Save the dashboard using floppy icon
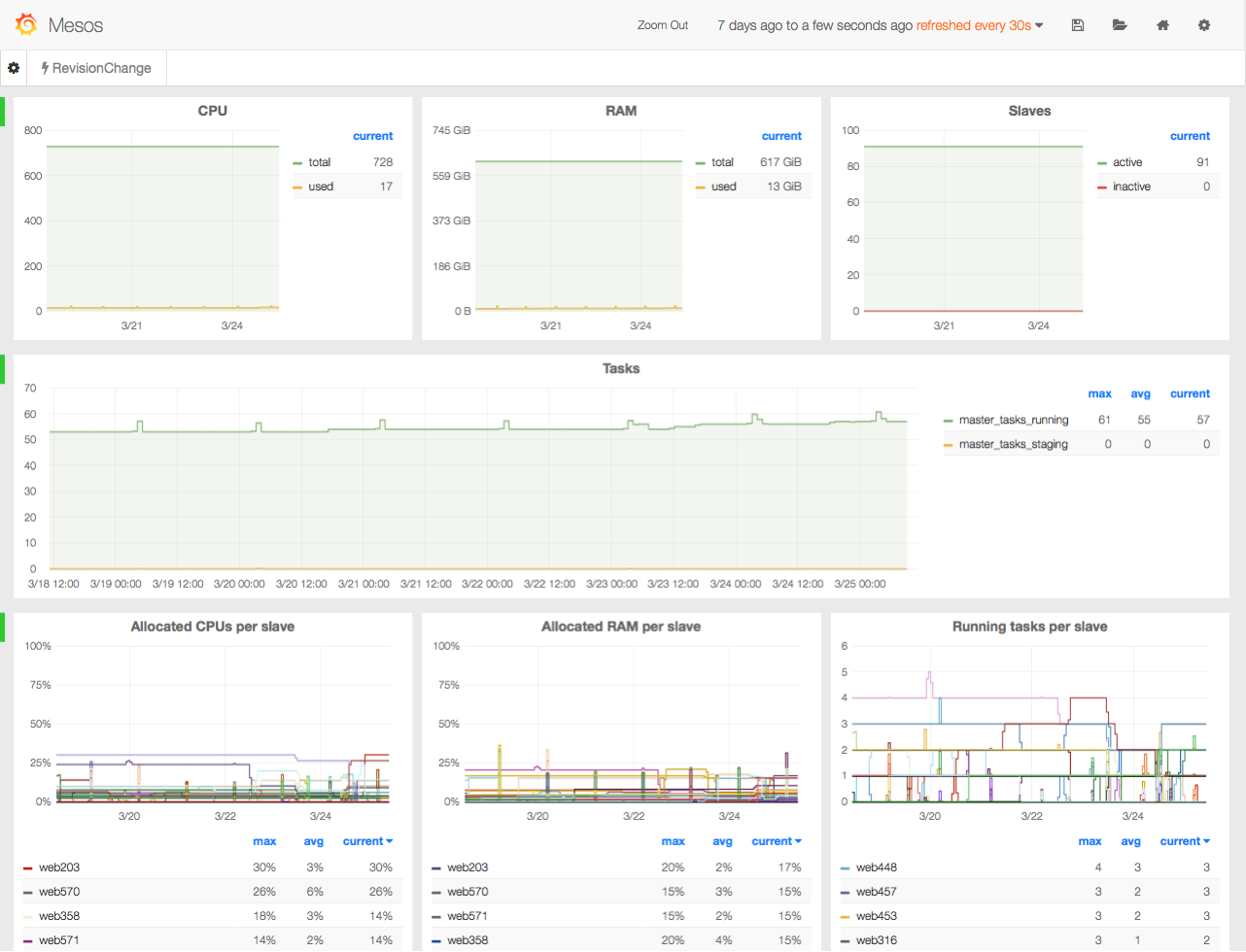1246x952 pixels. (x=1078, y=25)
